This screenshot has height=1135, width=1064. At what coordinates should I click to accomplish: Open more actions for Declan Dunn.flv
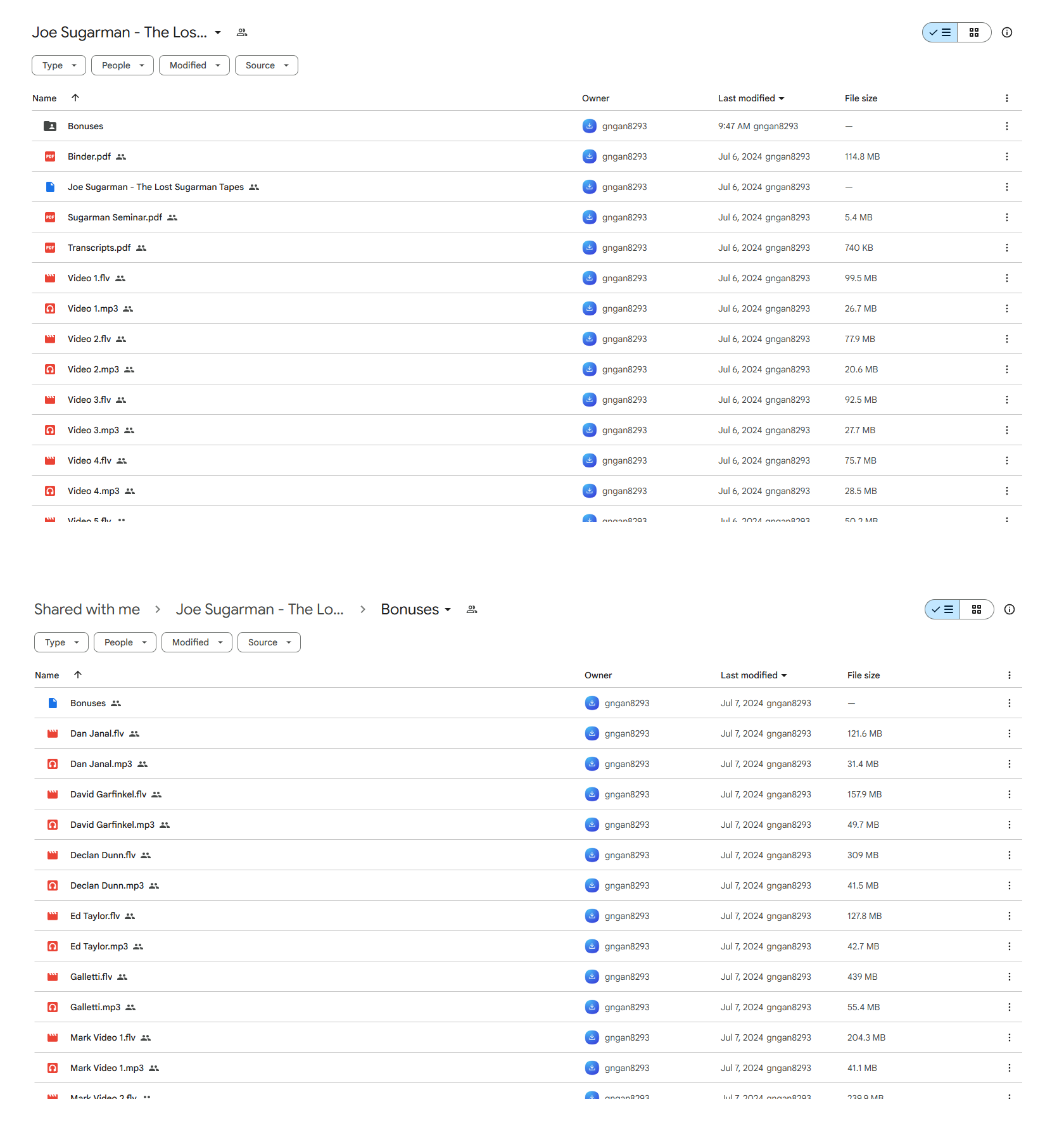[x=1010, y=855]
